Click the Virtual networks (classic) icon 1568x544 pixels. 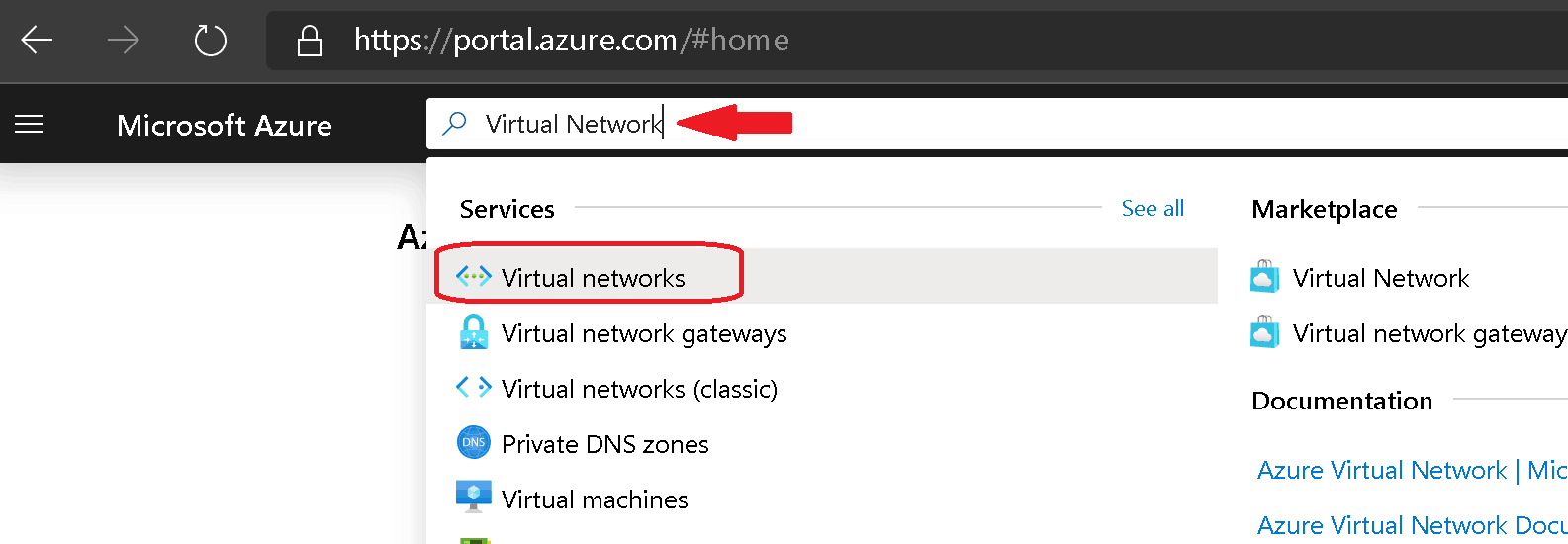474,388
